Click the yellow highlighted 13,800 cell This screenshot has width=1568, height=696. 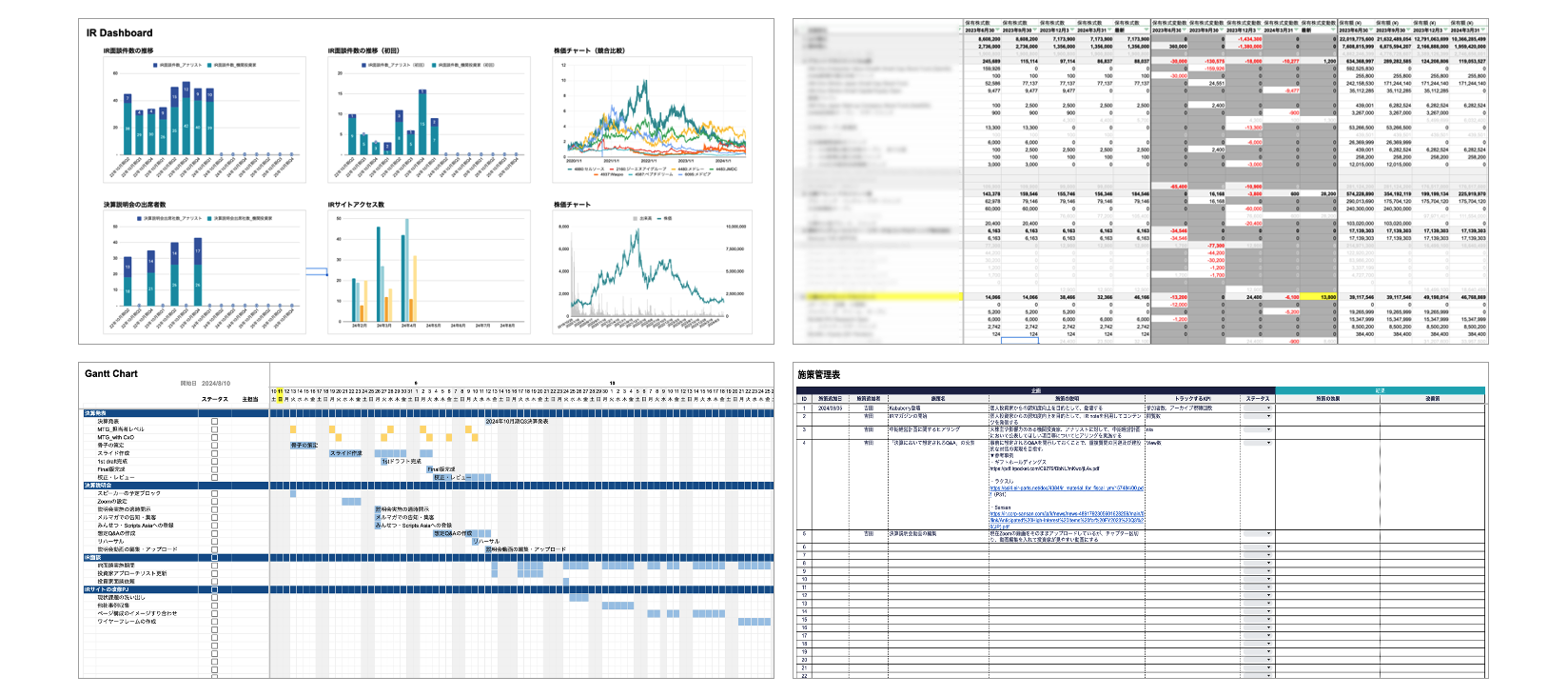[x=1319, y=297]
